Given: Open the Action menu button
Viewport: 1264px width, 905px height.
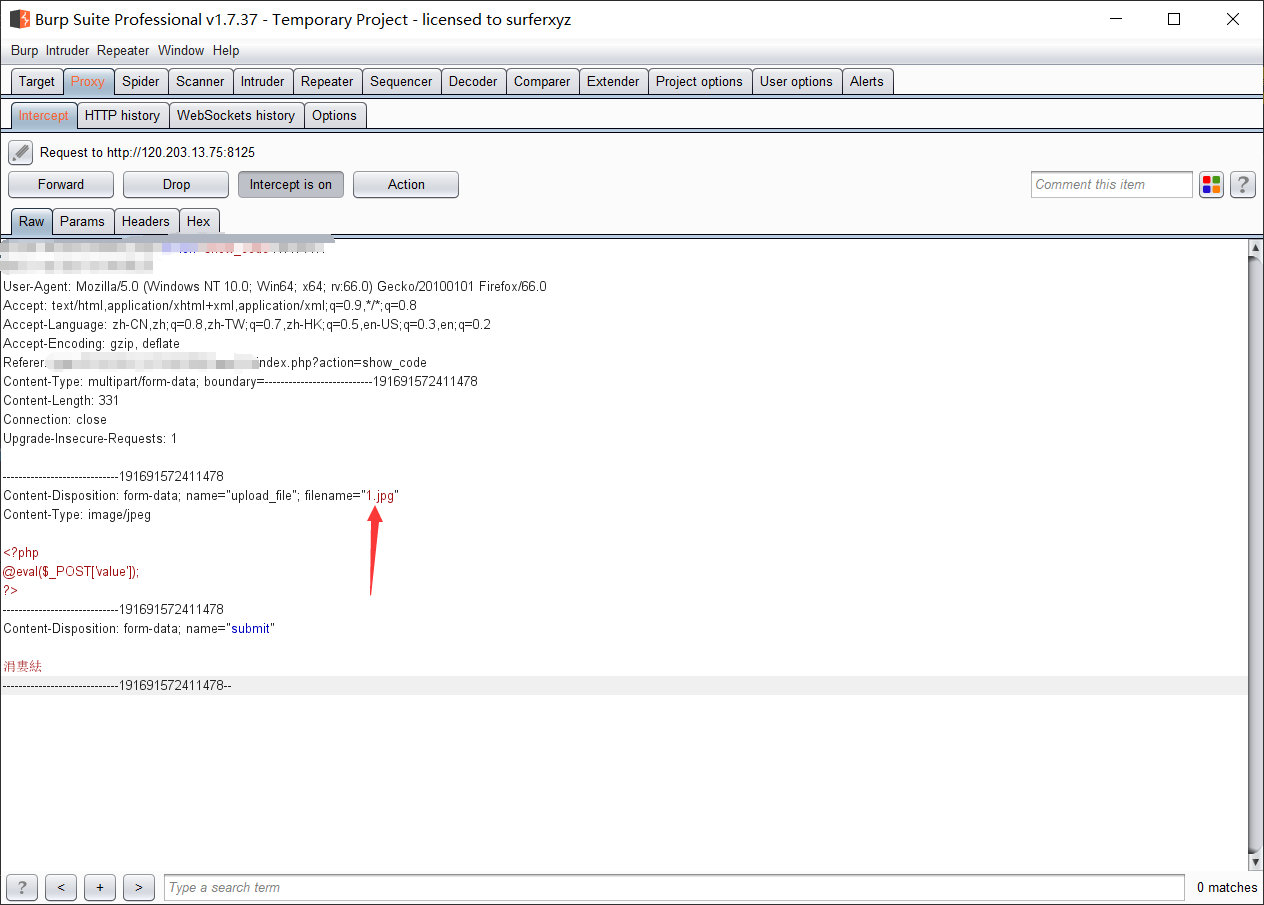Looking at the screenshot, I should pyautogui.click(x=406, y=185).
